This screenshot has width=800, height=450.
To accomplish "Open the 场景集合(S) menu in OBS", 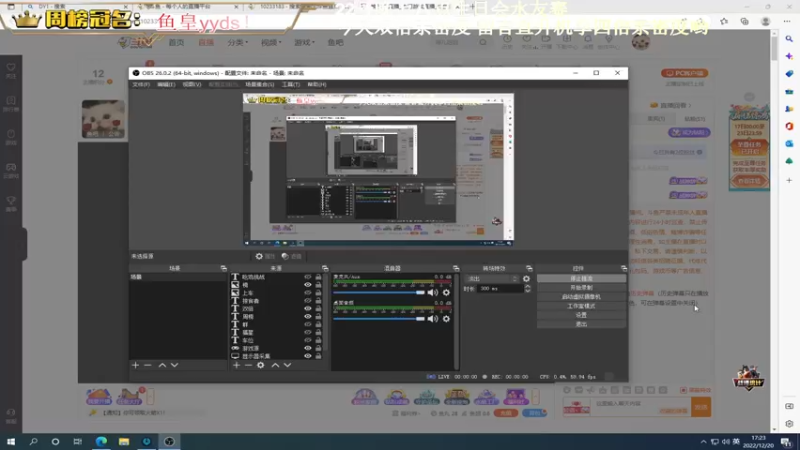I will tap(259, 84).
